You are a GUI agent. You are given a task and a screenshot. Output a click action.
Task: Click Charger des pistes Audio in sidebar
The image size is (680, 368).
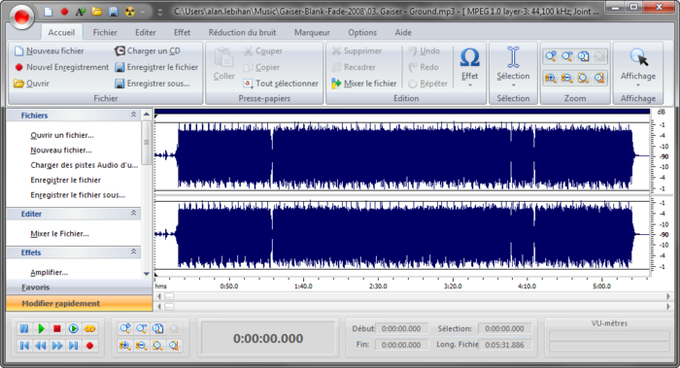click(84, 165)
